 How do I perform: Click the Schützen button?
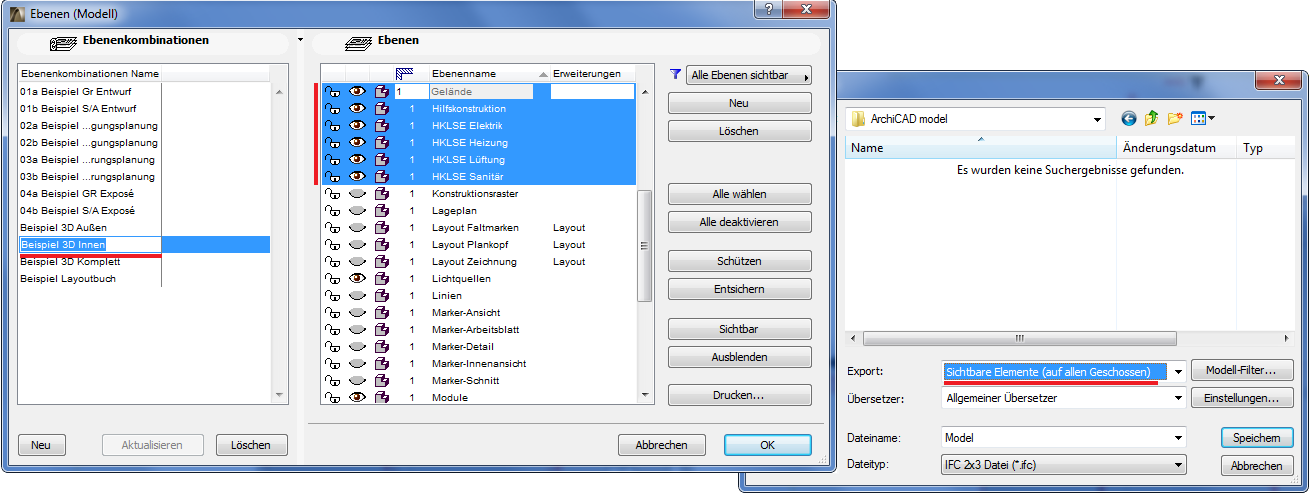[x=740, y=261]
